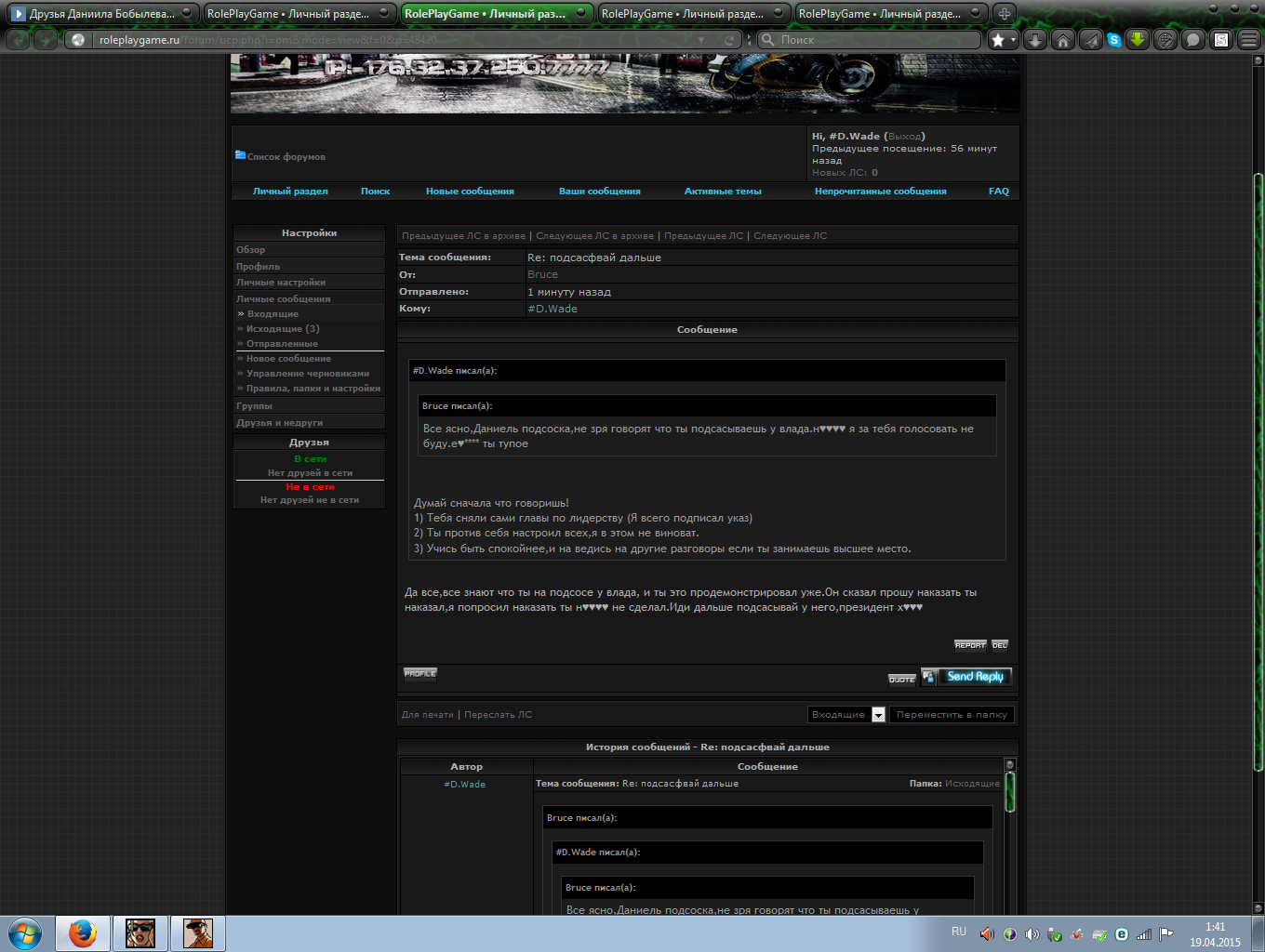Go to the browser home page
The height and width of the screenshot is (952, 1265).
coord(1063,40)
